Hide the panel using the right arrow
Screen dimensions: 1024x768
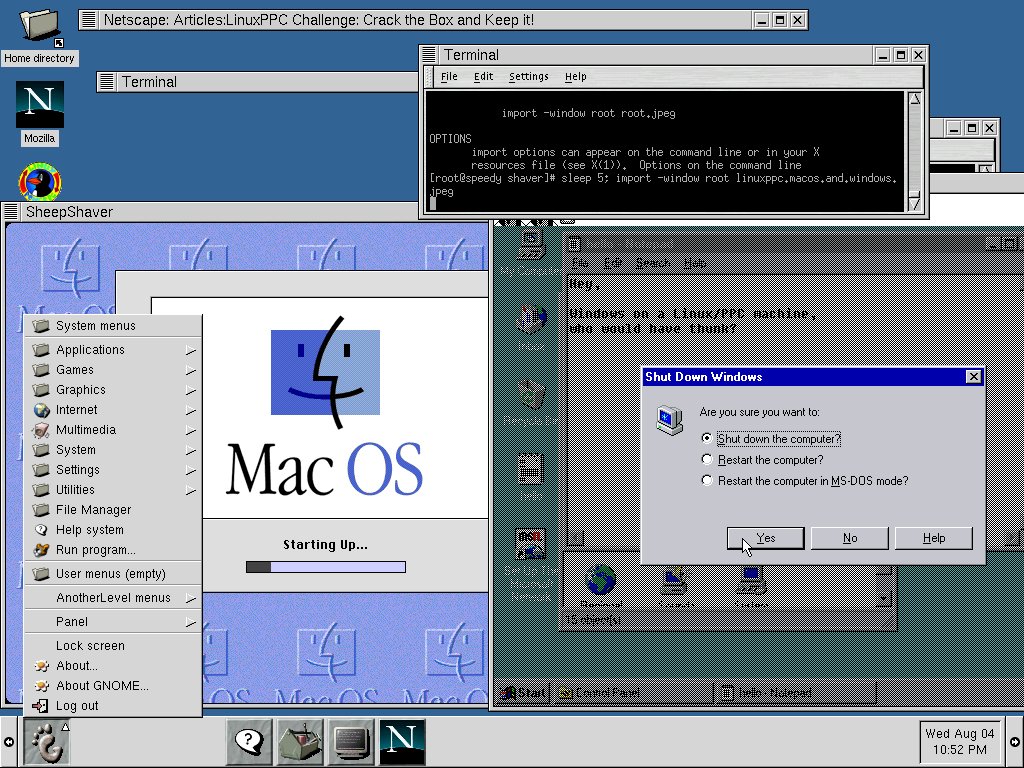[x=1015, y=742]
